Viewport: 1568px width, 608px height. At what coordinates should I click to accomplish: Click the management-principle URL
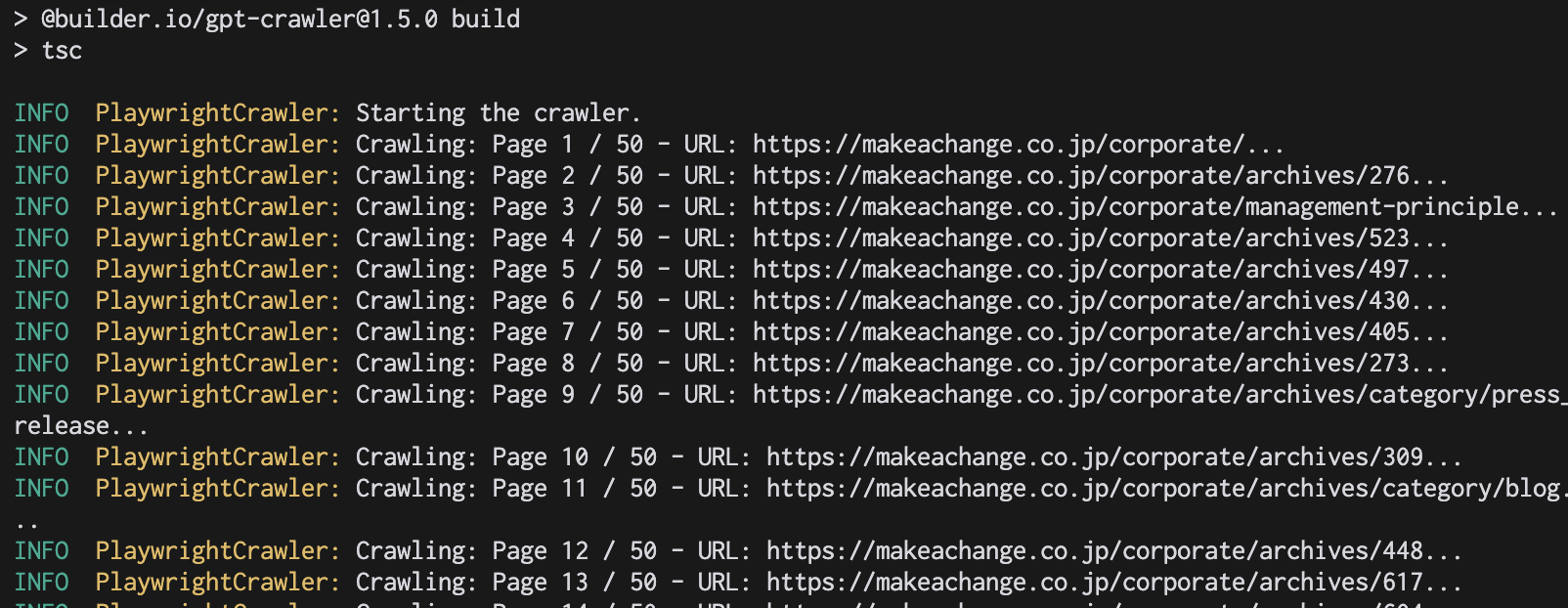[x=1134, y=207]
